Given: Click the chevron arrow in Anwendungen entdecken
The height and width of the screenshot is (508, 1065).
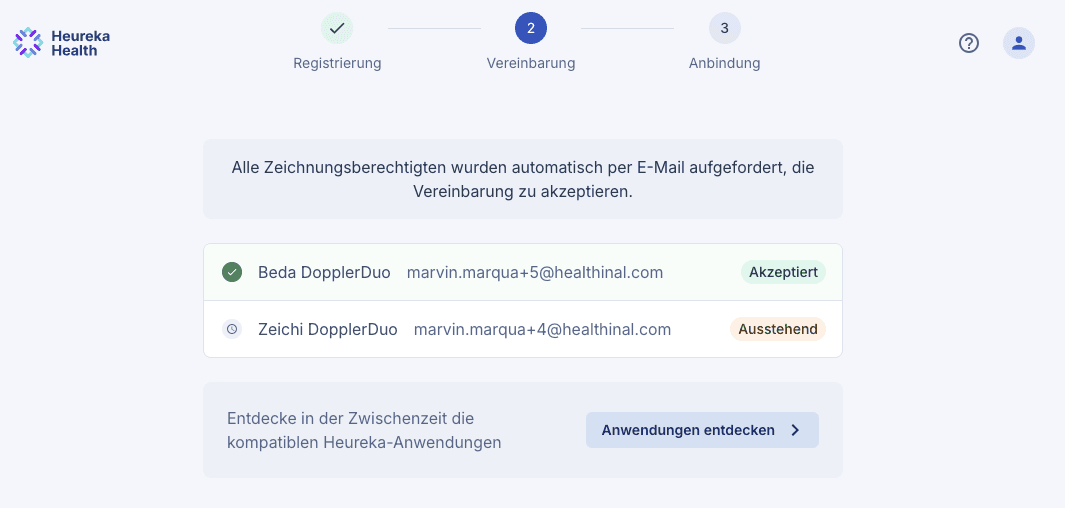Looking at the screenshot, I should click(x=795, y=430).
